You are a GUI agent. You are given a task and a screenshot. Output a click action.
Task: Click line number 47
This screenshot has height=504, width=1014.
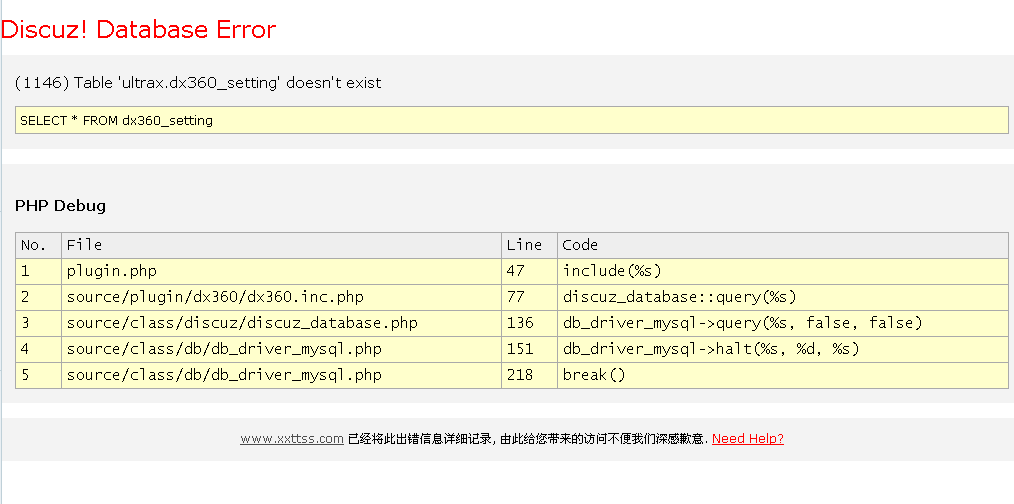coord(529,271)
